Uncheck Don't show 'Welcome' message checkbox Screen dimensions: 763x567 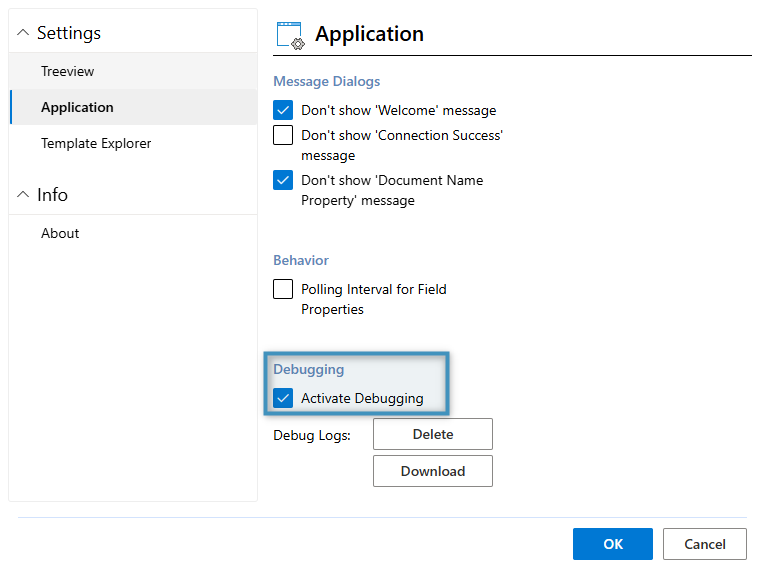[x=283, y=110]
